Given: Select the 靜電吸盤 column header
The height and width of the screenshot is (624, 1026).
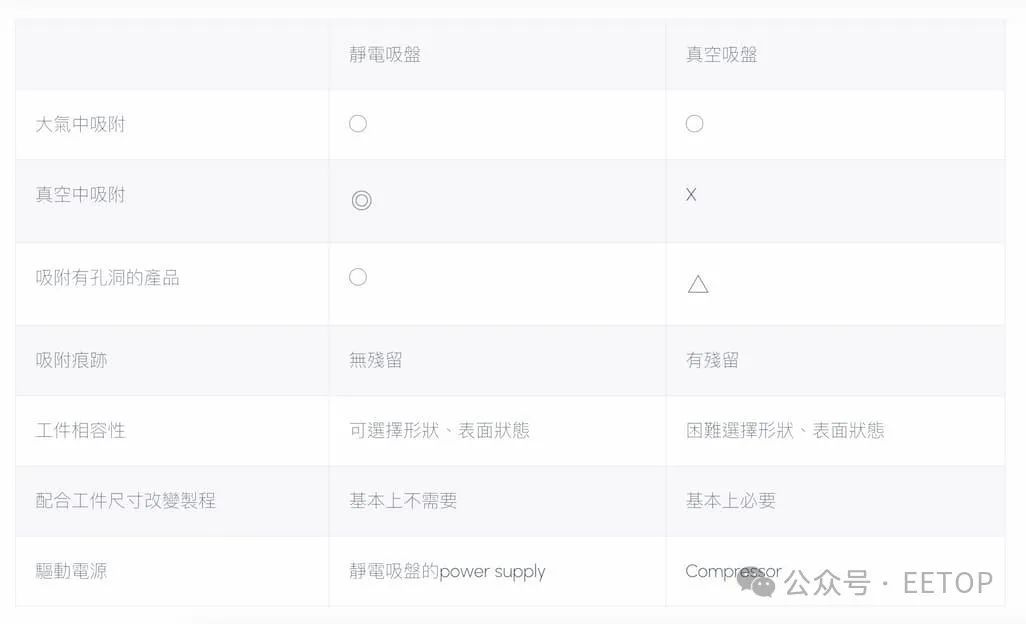Looking at the screenshot, I should pos(385,54).
